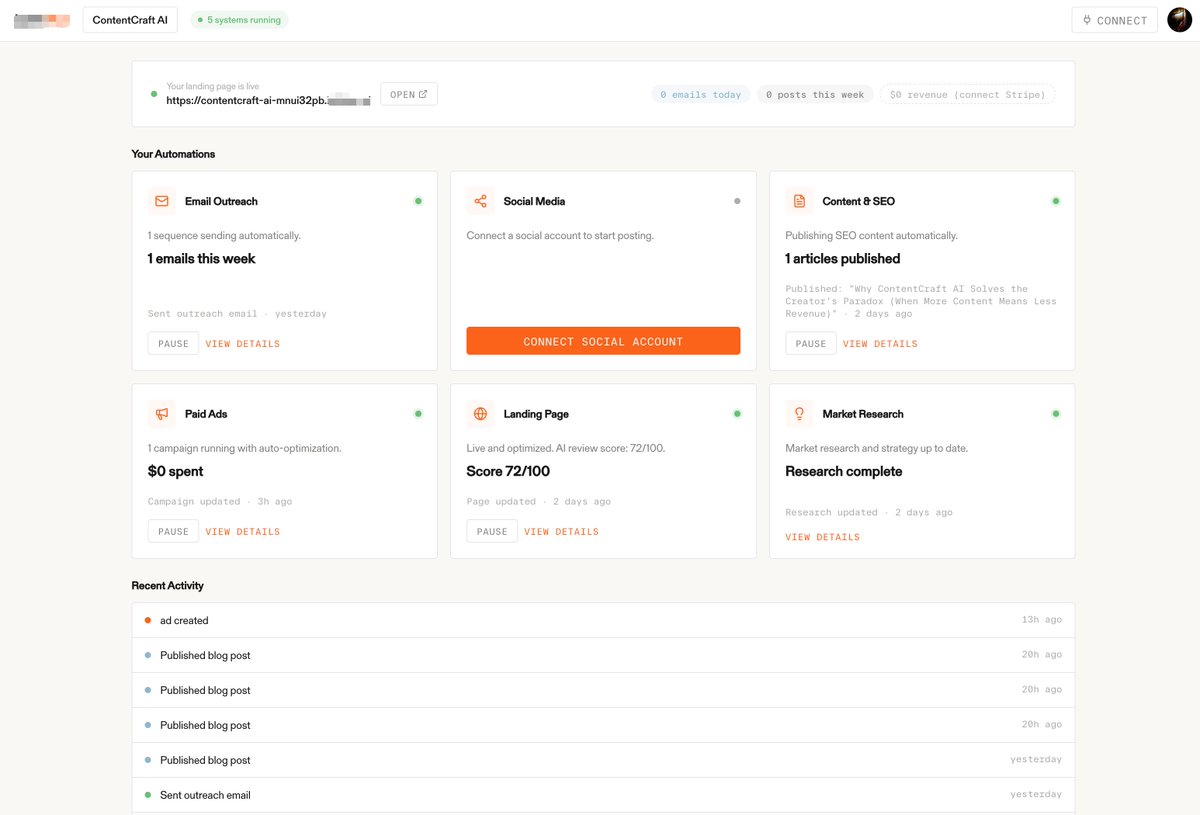Viewport: 1200px width, 815px height.
Task: Pause the Email Outreach automation
Action: 173,343
